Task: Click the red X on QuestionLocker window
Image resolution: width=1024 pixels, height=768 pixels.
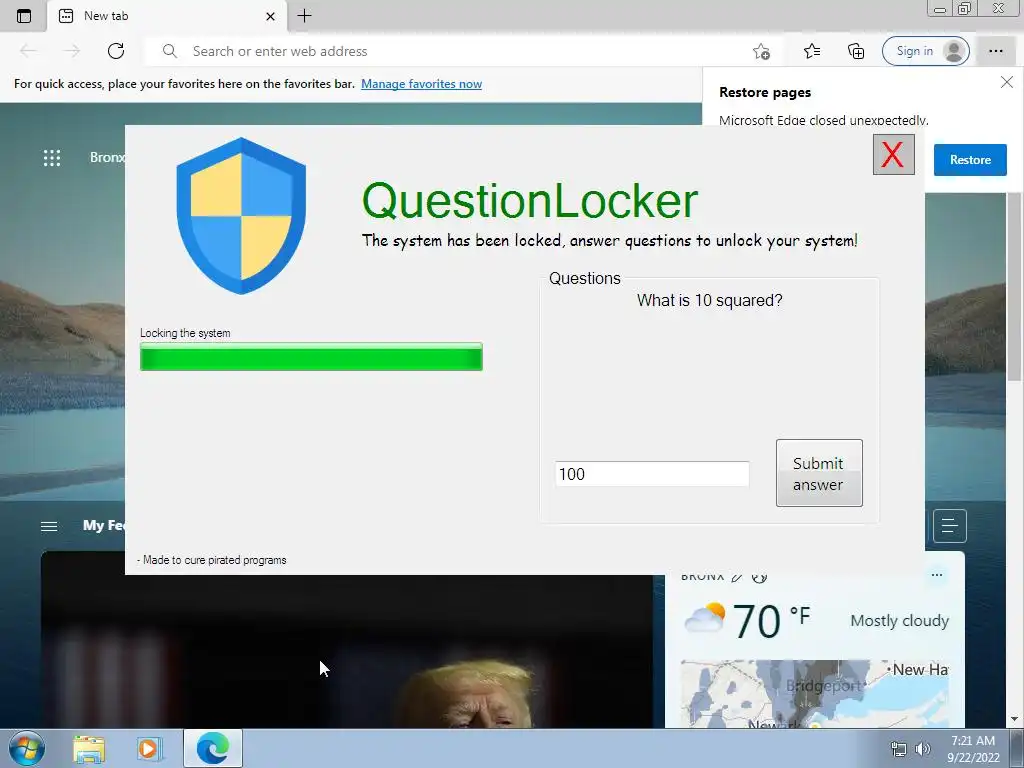Action: pyautogui.click(x=893, y=155)
